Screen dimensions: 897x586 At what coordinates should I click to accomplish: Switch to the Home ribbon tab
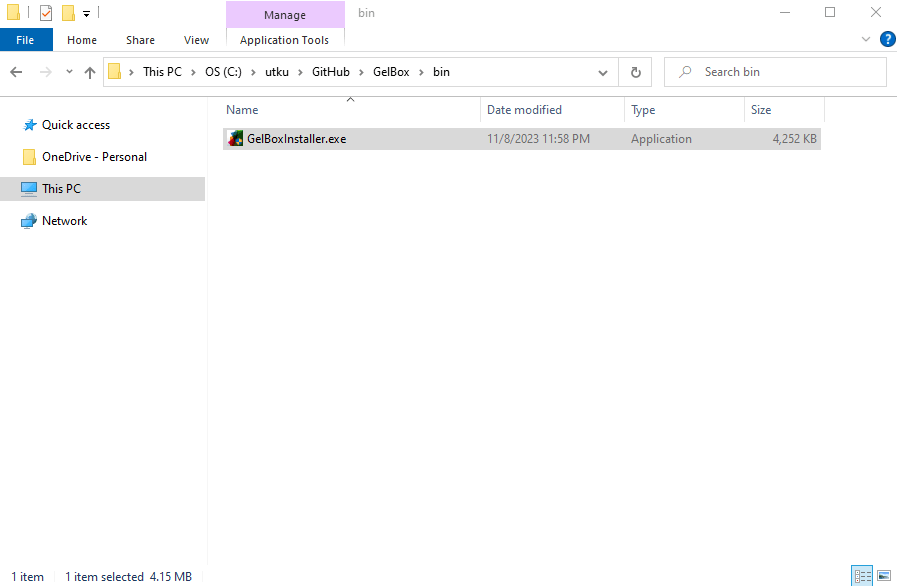[x=82, y=40]
